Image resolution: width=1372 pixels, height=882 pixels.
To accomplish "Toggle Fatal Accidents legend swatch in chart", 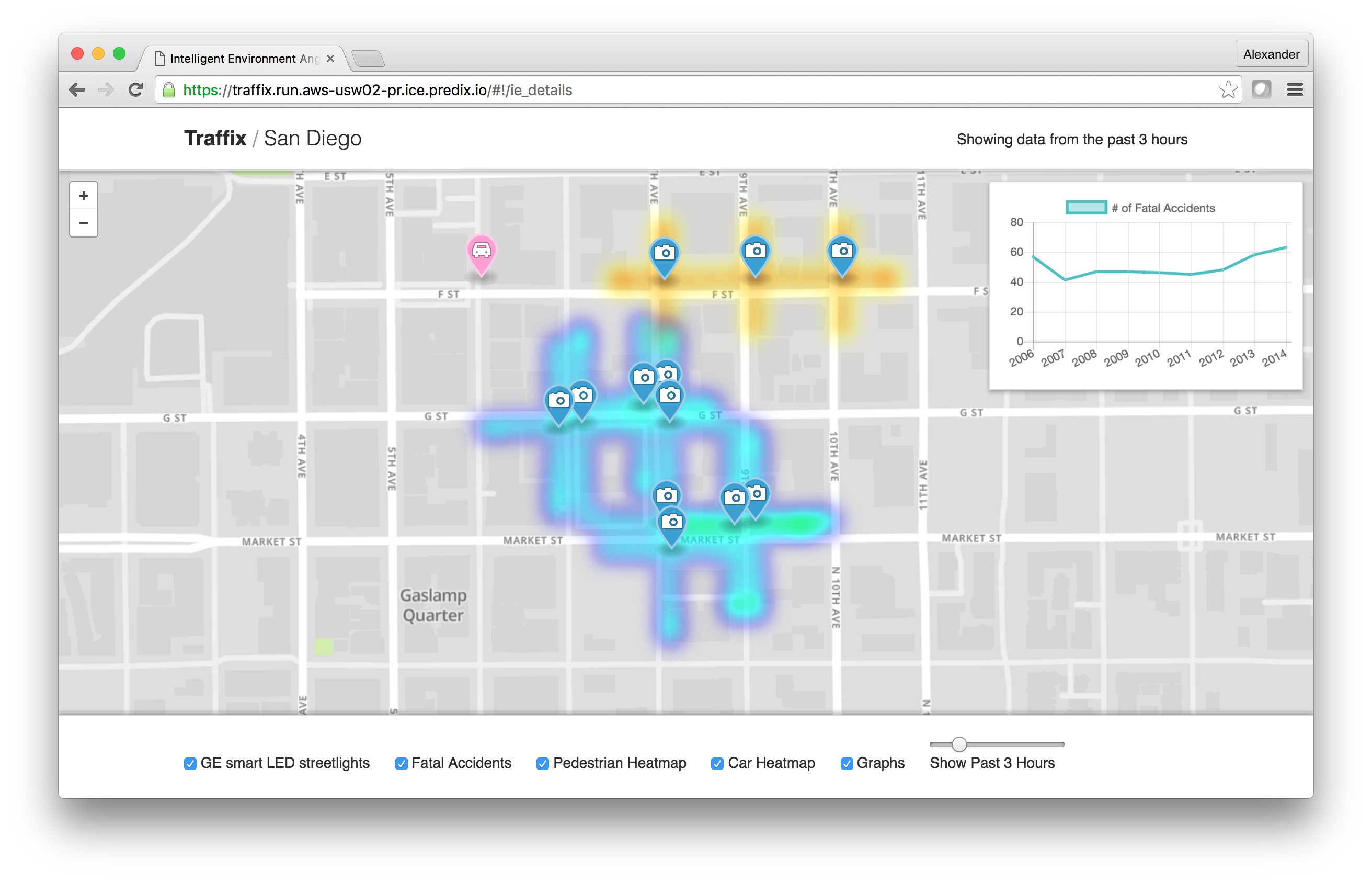I will point(1086,208).
